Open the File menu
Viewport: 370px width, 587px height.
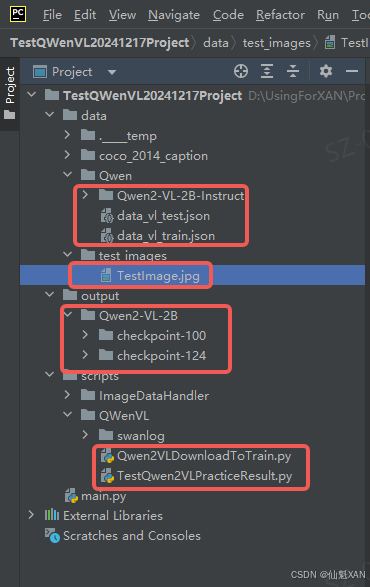pos(52,15)
